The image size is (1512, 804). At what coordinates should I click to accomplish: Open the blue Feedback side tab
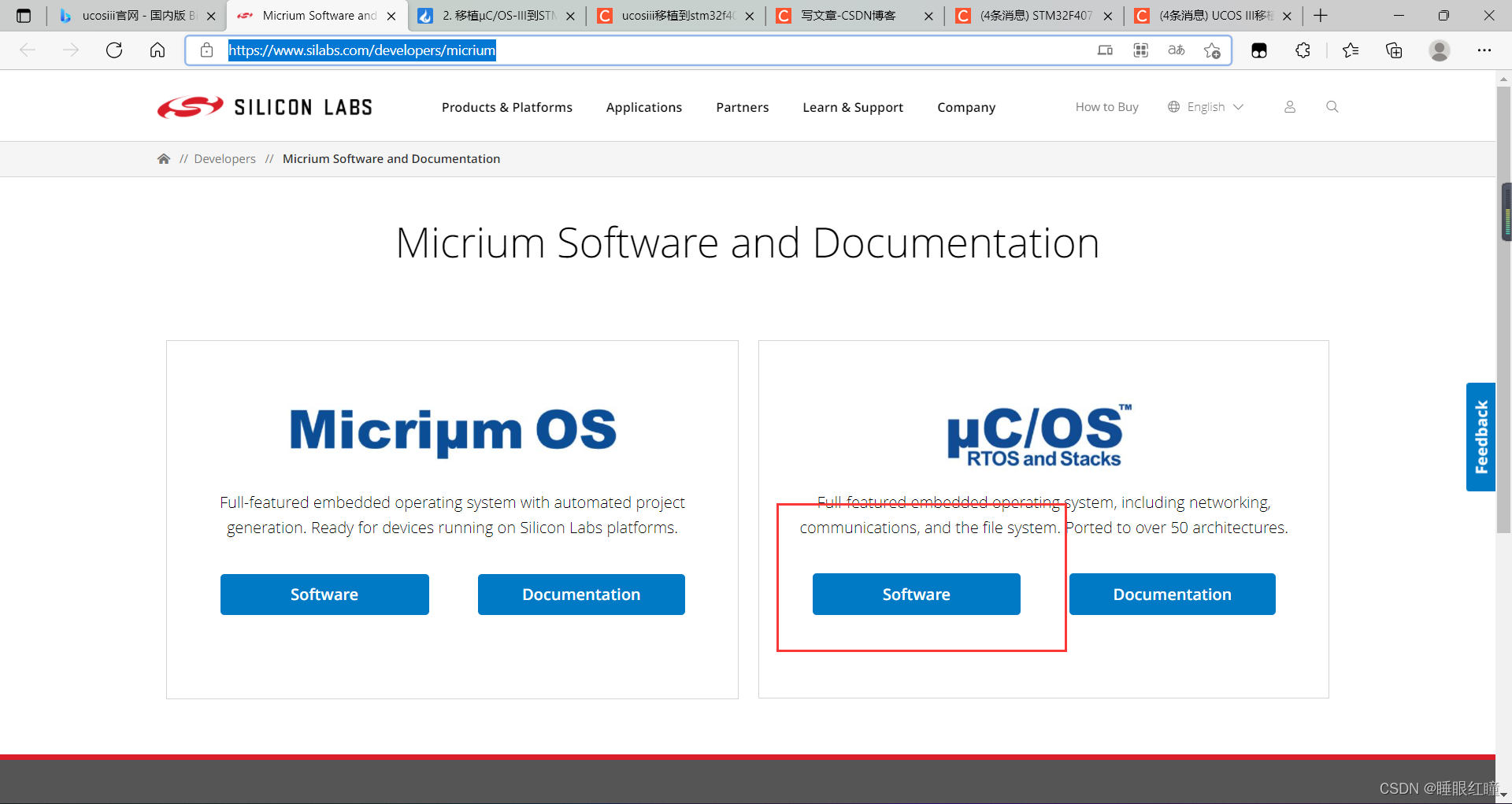(1480, 437)
